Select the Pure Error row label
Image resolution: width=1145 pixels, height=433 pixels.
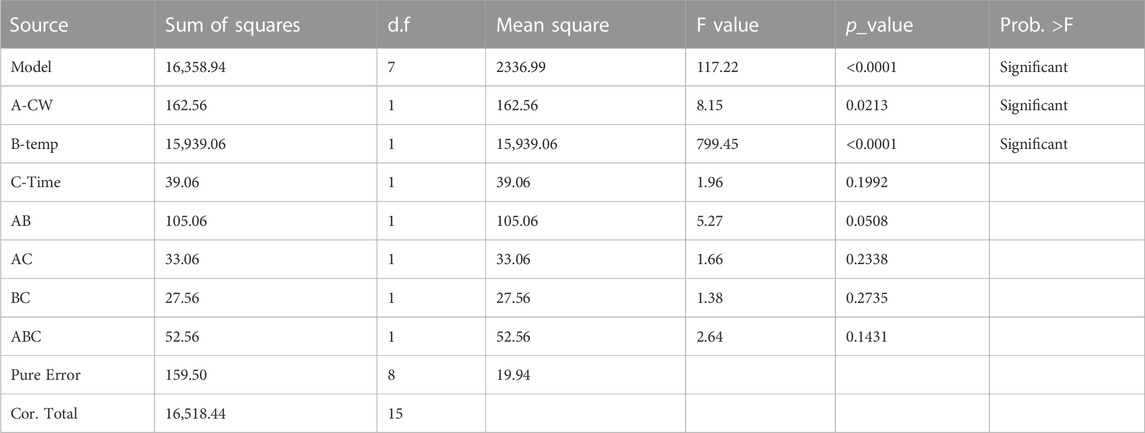45,375
